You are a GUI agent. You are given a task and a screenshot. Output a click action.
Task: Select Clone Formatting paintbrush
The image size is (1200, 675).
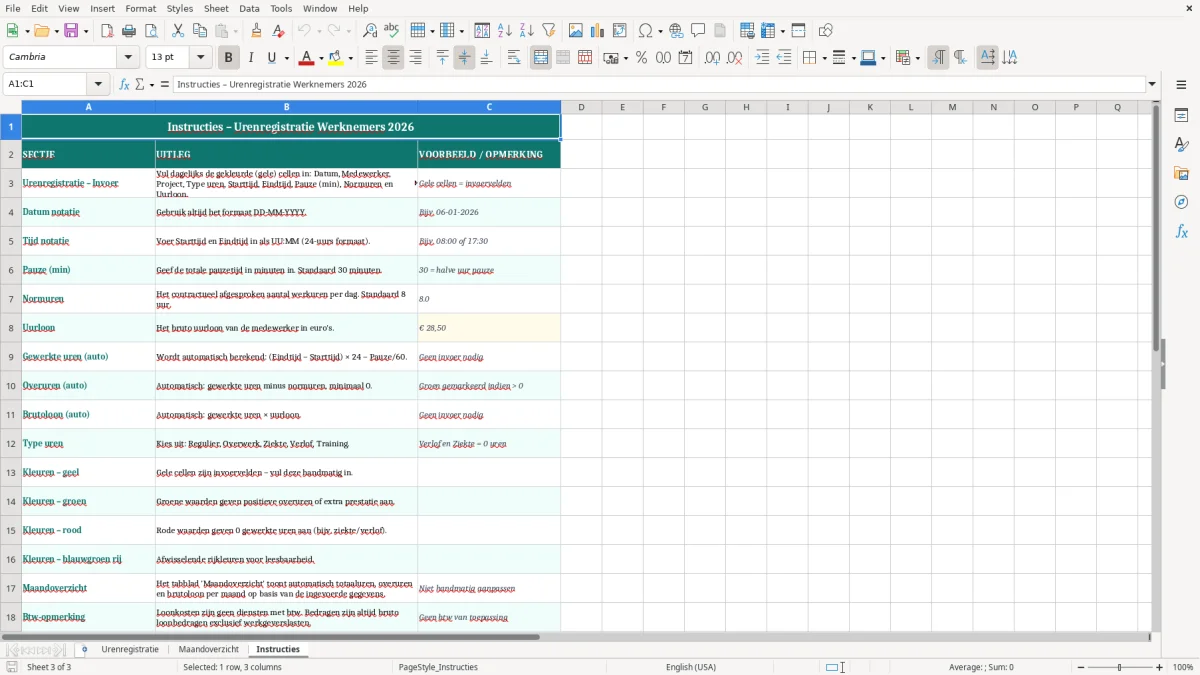257,31
